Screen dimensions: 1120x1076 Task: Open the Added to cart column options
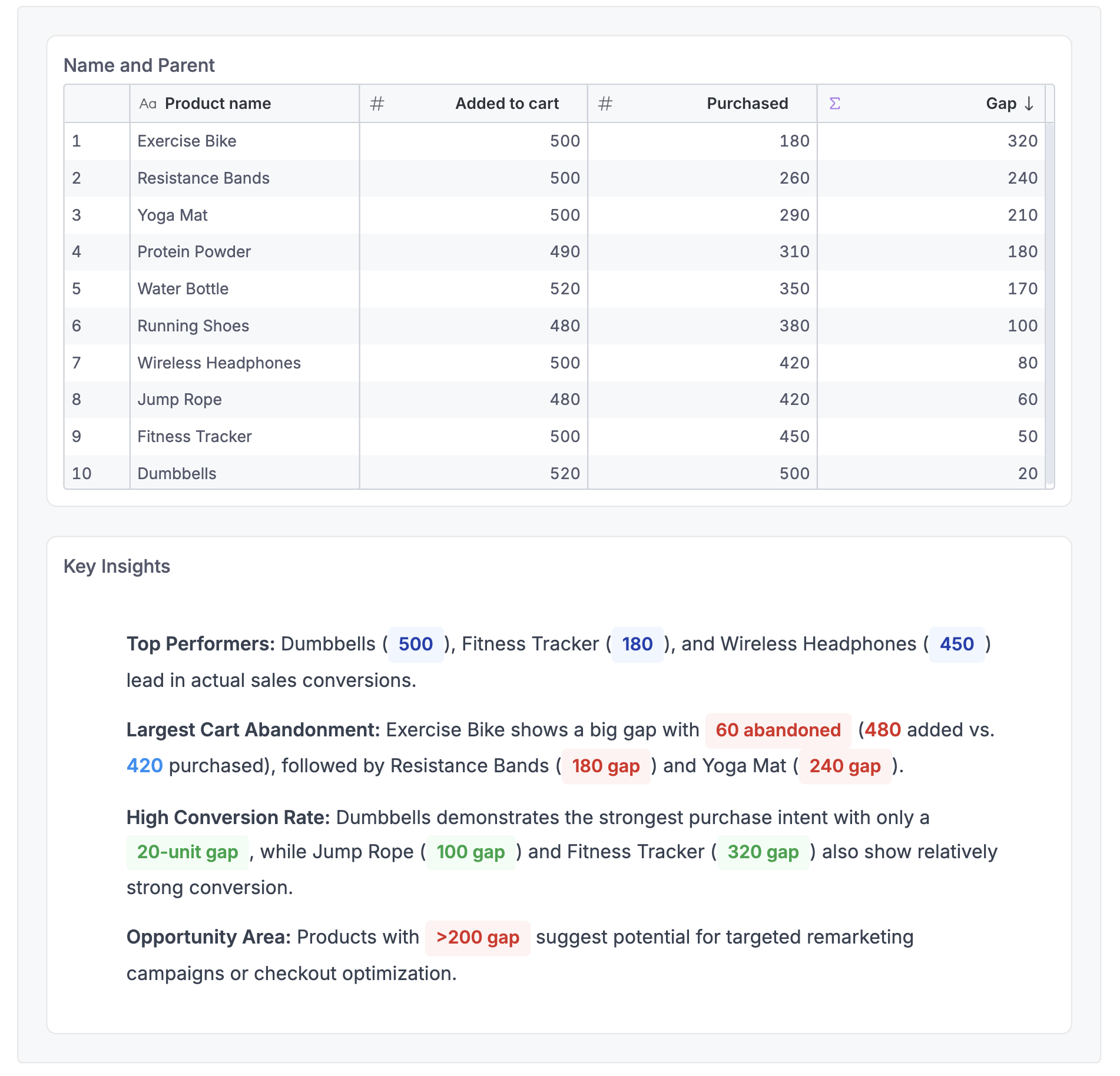507,104
